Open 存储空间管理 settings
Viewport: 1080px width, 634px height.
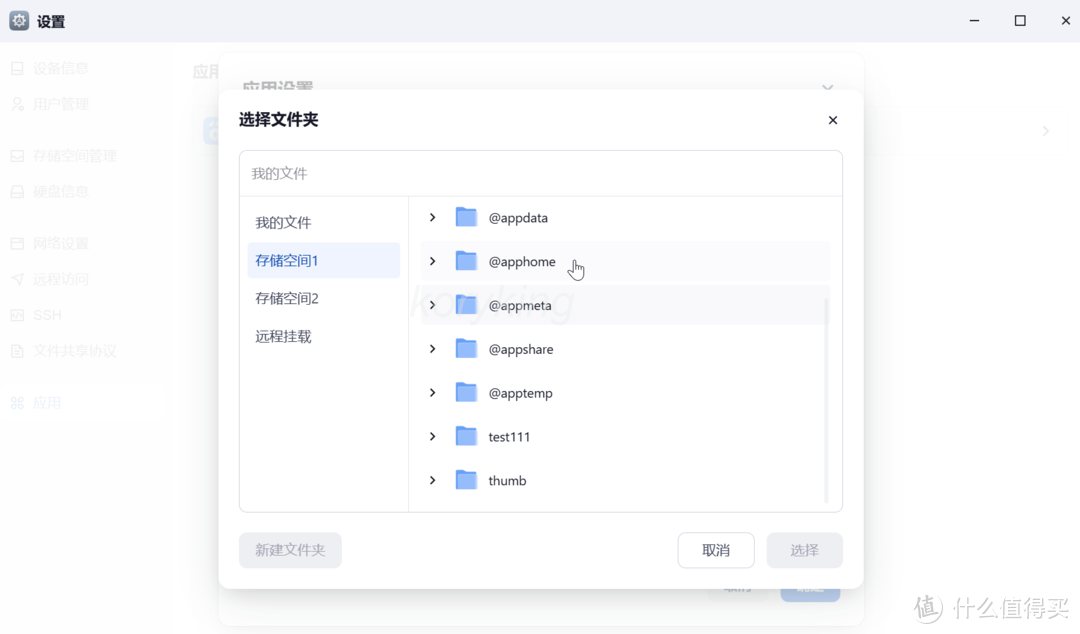click(75, 155)
